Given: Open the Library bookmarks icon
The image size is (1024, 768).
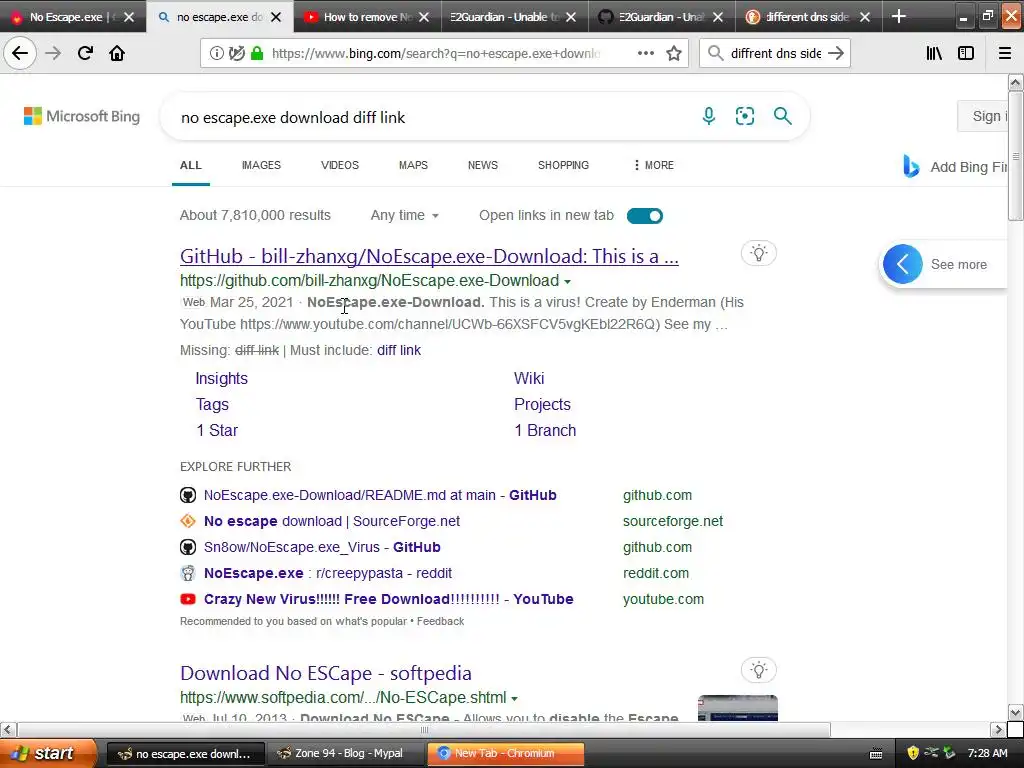Looking at the screenshot, I should (x=934, y=54).
